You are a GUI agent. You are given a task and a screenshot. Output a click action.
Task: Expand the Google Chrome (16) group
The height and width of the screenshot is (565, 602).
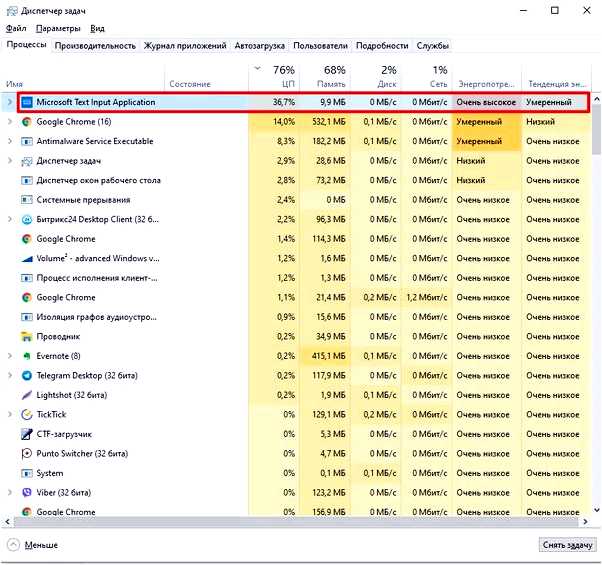click(x=10, y=122)
